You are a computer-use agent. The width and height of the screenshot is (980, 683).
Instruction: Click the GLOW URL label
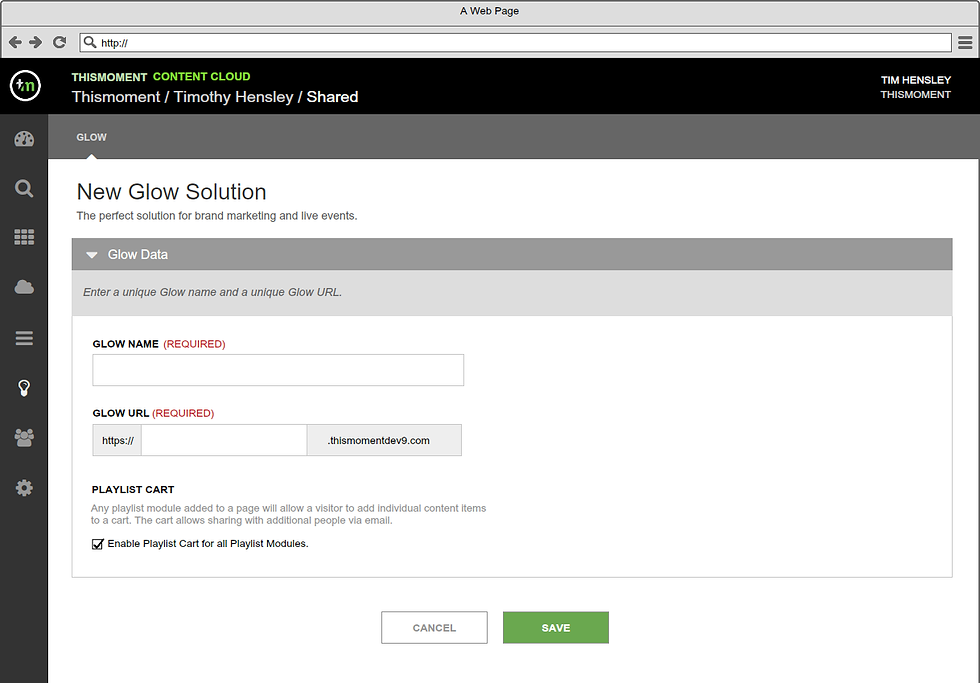tap(121, 413)
